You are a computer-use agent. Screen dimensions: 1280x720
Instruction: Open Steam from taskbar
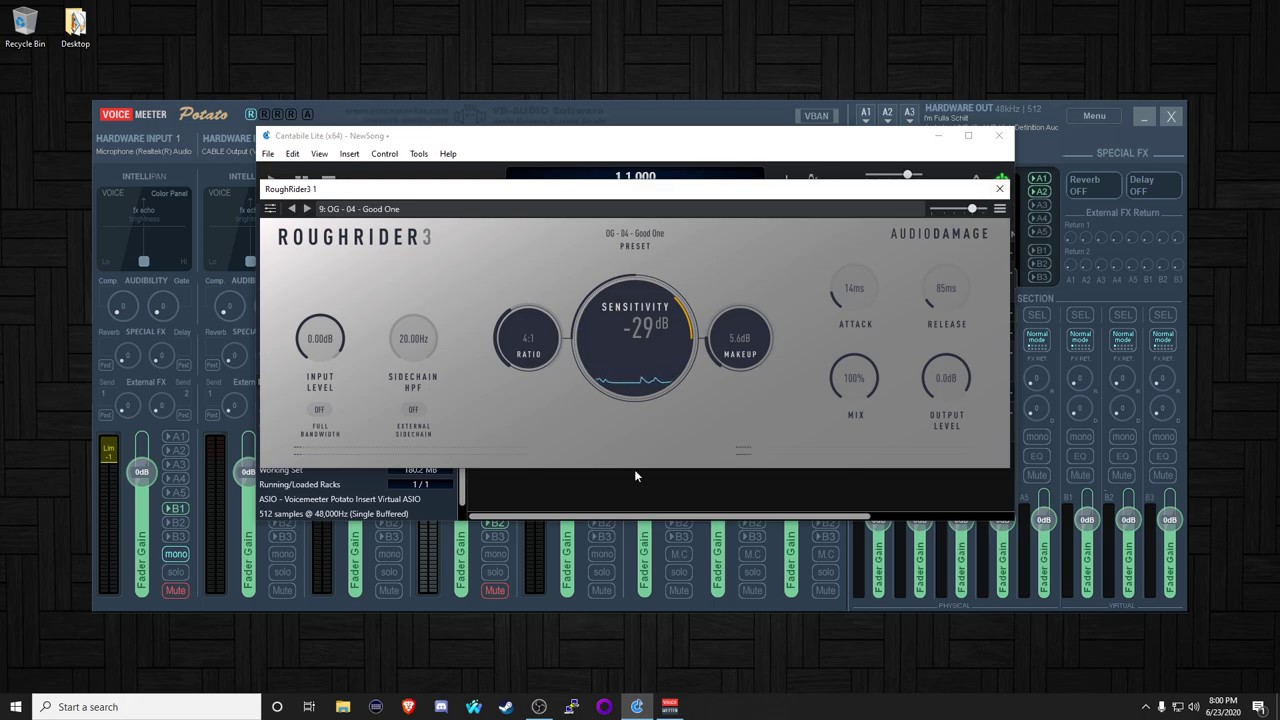point(506,707)
